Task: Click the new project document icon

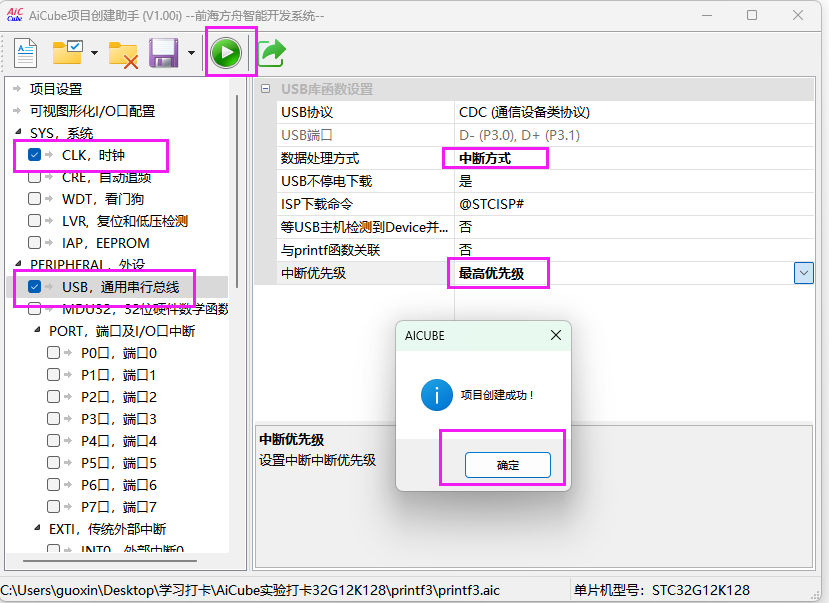Action: click(x=25, y=53)
